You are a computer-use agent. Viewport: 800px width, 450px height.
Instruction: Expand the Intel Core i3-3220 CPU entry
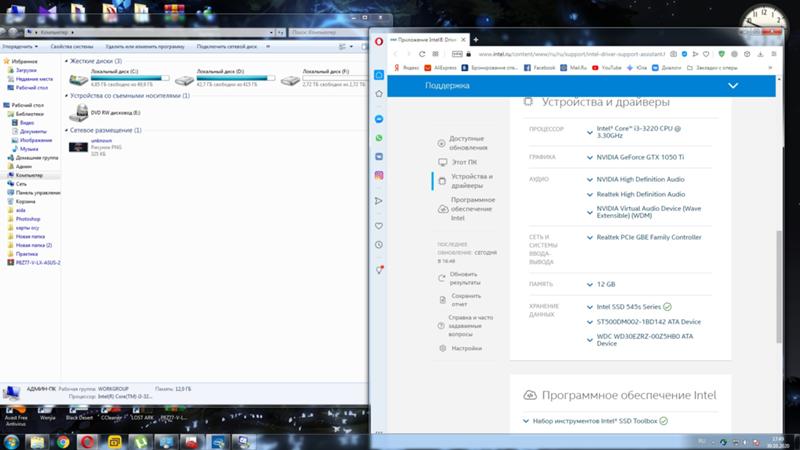tap(590, 133)
